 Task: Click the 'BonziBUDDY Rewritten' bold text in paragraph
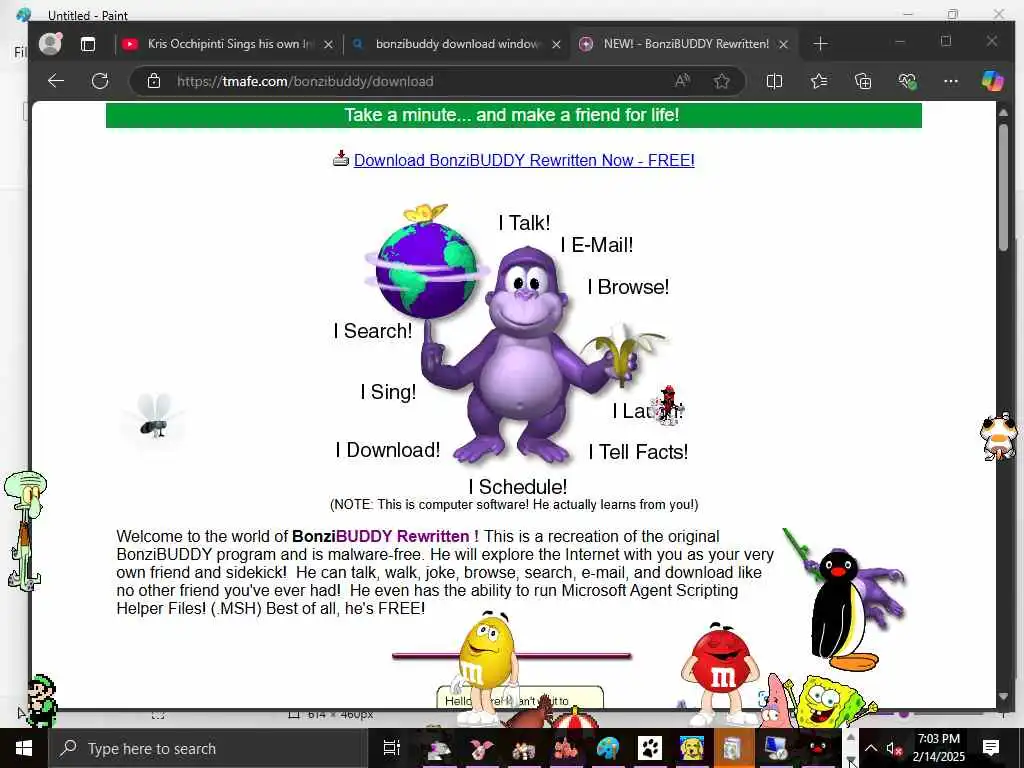click(381, 537)
